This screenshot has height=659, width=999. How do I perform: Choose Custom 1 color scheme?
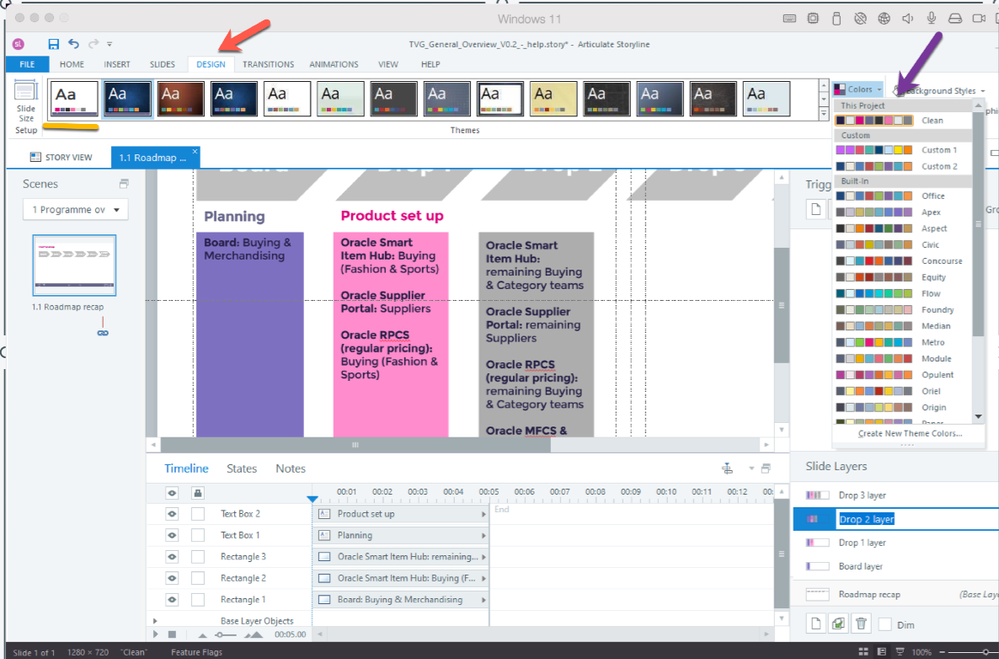(903, 150)
